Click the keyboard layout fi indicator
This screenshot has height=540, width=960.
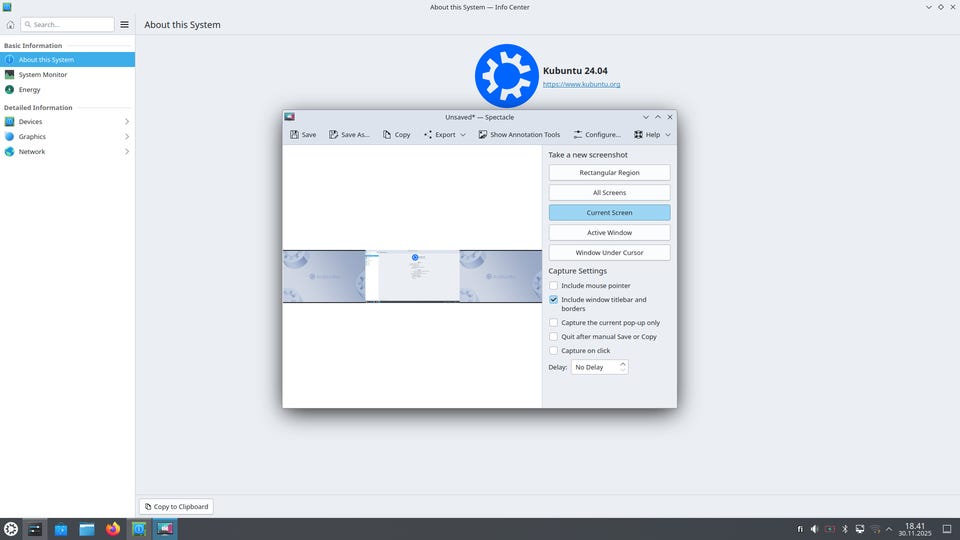pyautogui.click(x=800, y=529)
